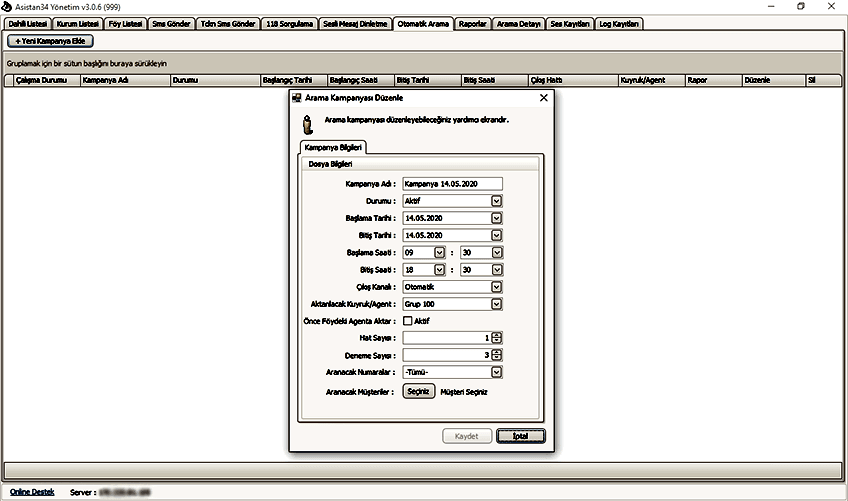Image resolution: width=848 pixels, height=501 pixels.
Task: Open the Çıkış Kanalı dropdown
Action: pos(496,287)
